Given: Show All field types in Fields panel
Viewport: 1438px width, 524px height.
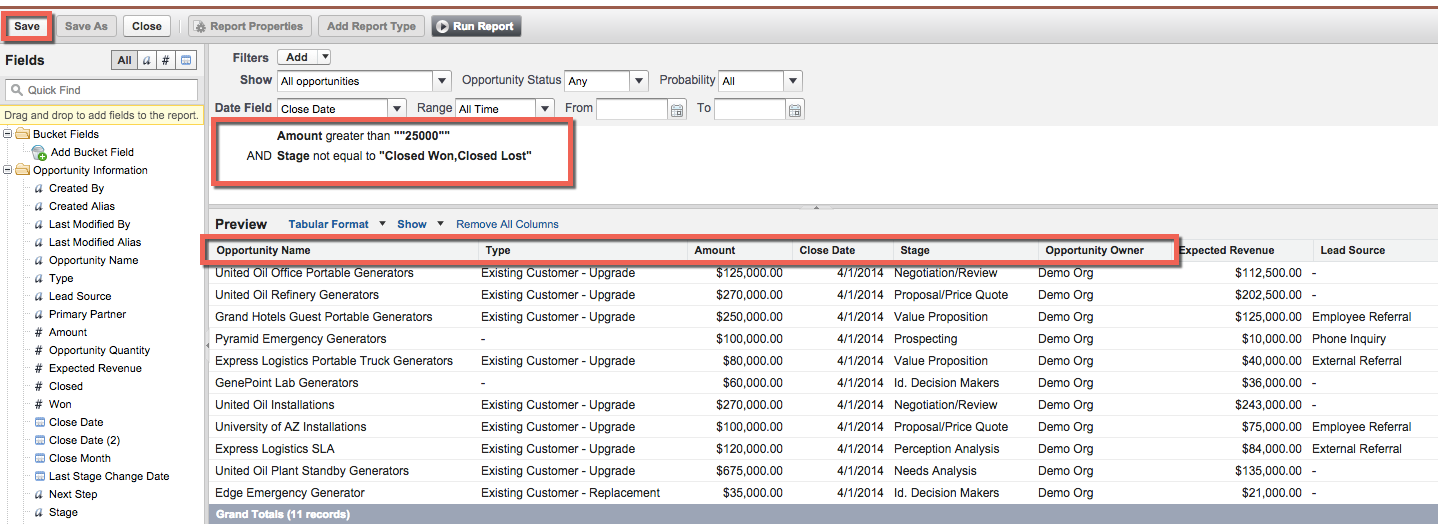Looking at the screenshot, I should click(x=124, y=61).
